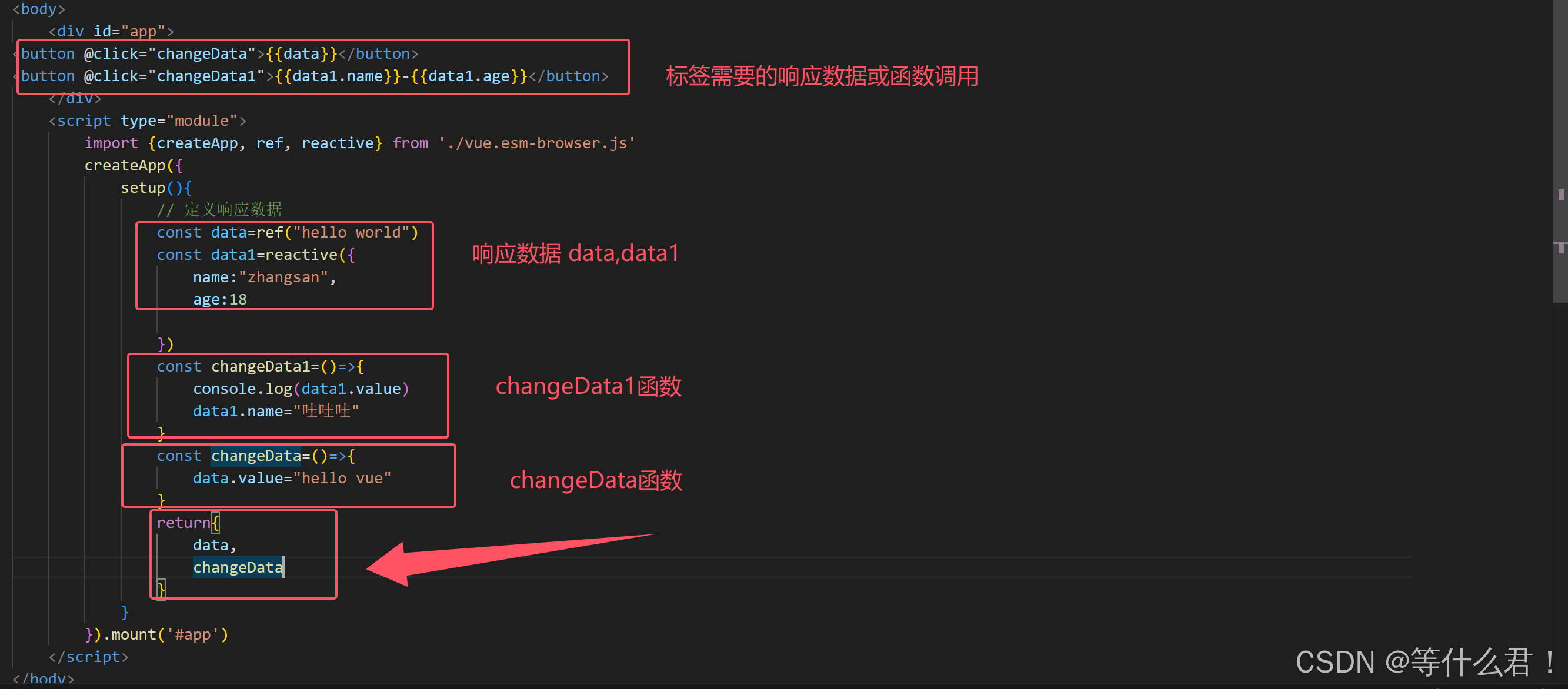The height and width of the screenshot is (689, 1568).
Task: Click the div id="app" opening tag
Action: (x=111, y=31)
